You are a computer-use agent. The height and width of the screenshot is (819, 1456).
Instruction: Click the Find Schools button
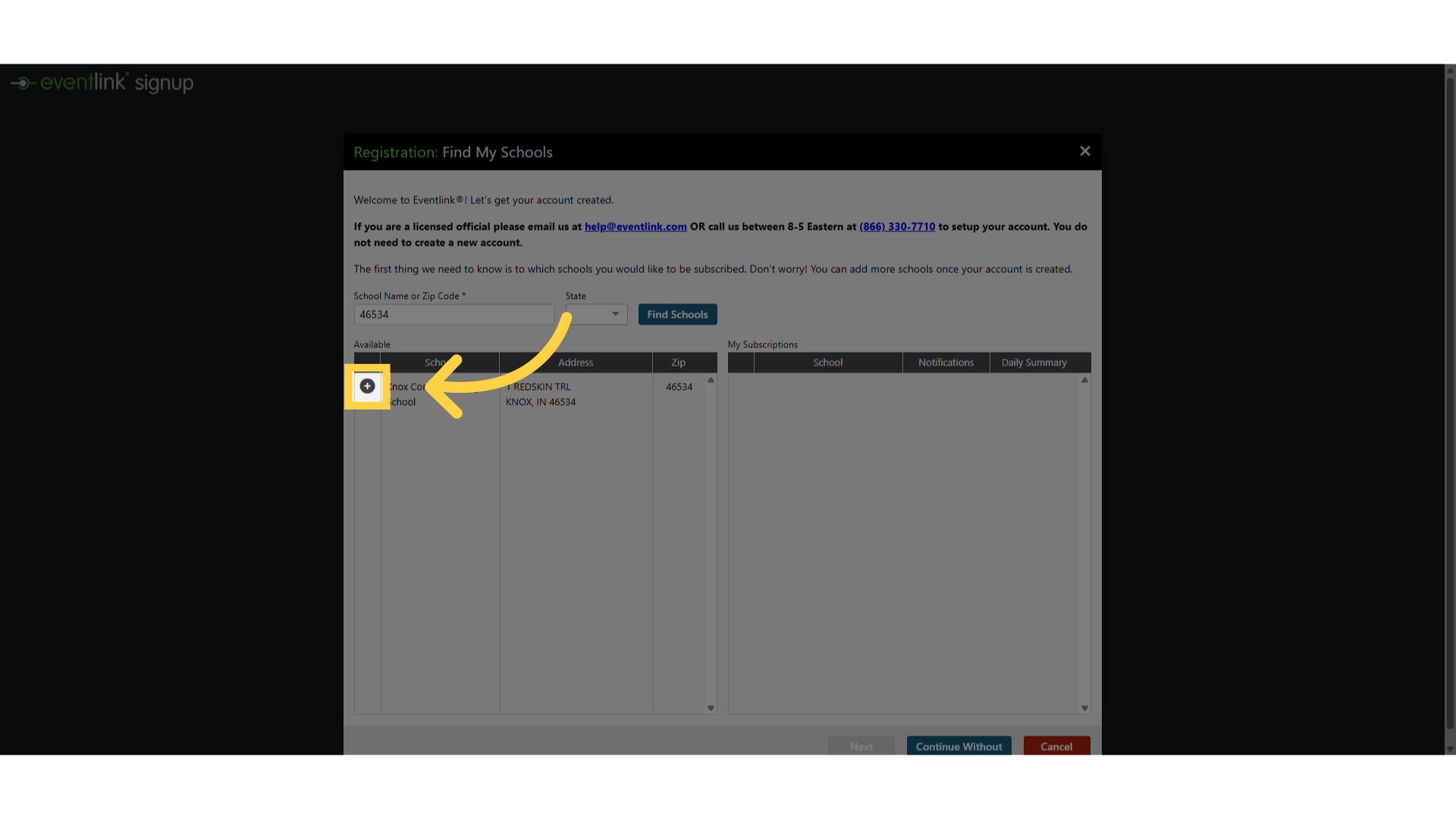pos(677,314)
